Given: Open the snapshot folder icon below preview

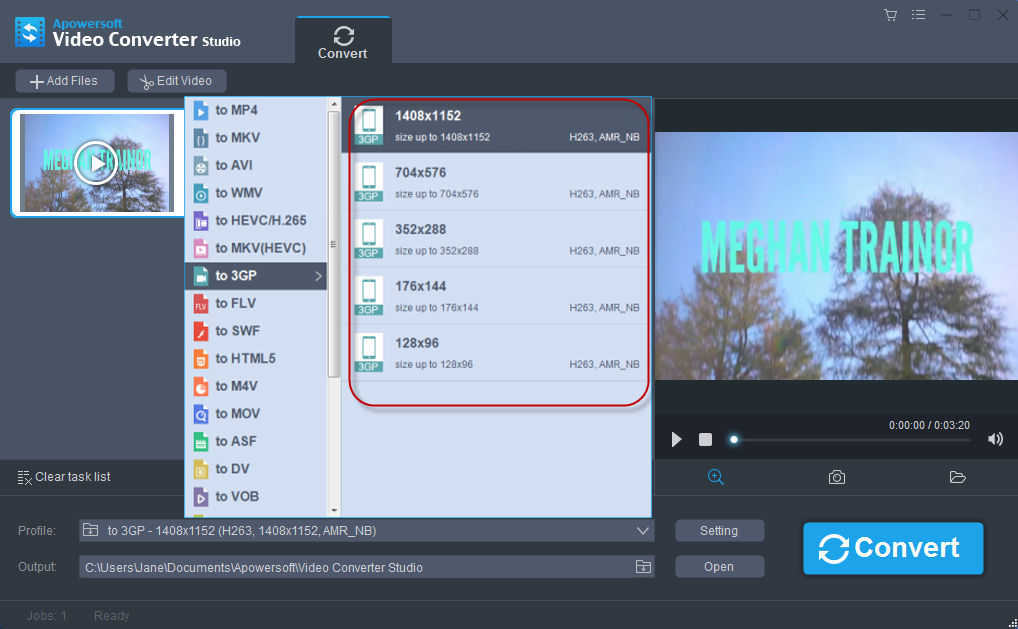Looking at the screenshot, I should [x=957, y=477].
